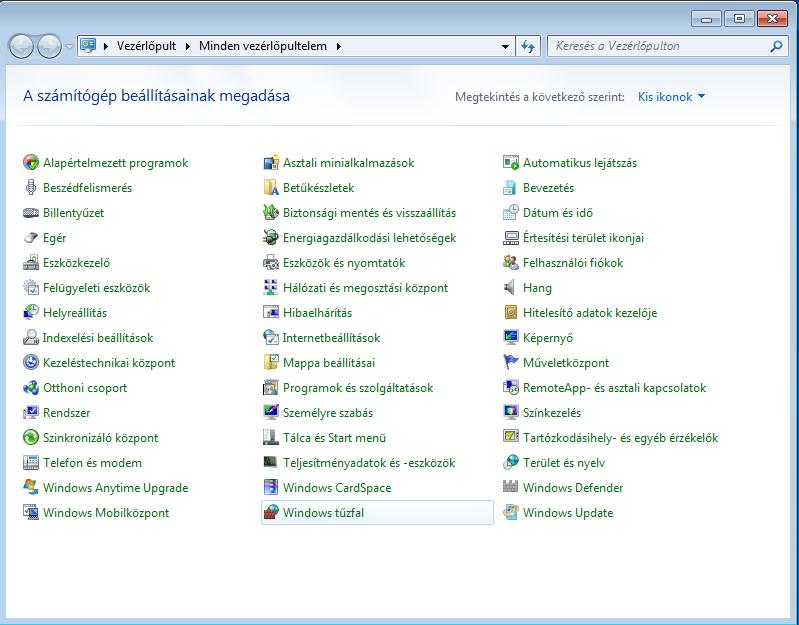Click Szinkronizáló központ green icon
The width and height of the screenshot is (799, 625).
point(31,437)
